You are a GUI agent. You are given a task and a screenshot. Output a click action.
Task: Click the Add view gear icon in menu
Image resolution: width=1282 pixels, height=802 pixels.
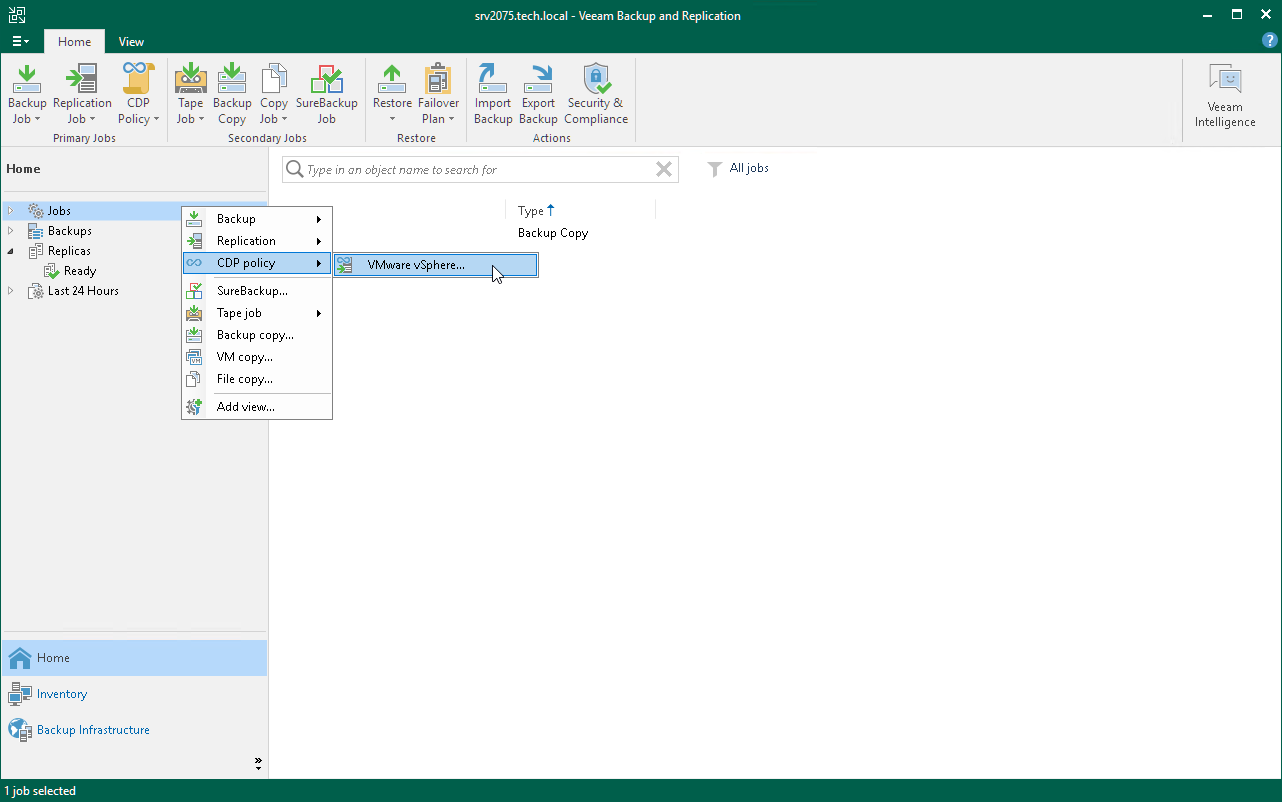pyautogui.click(x=194, y=407)
